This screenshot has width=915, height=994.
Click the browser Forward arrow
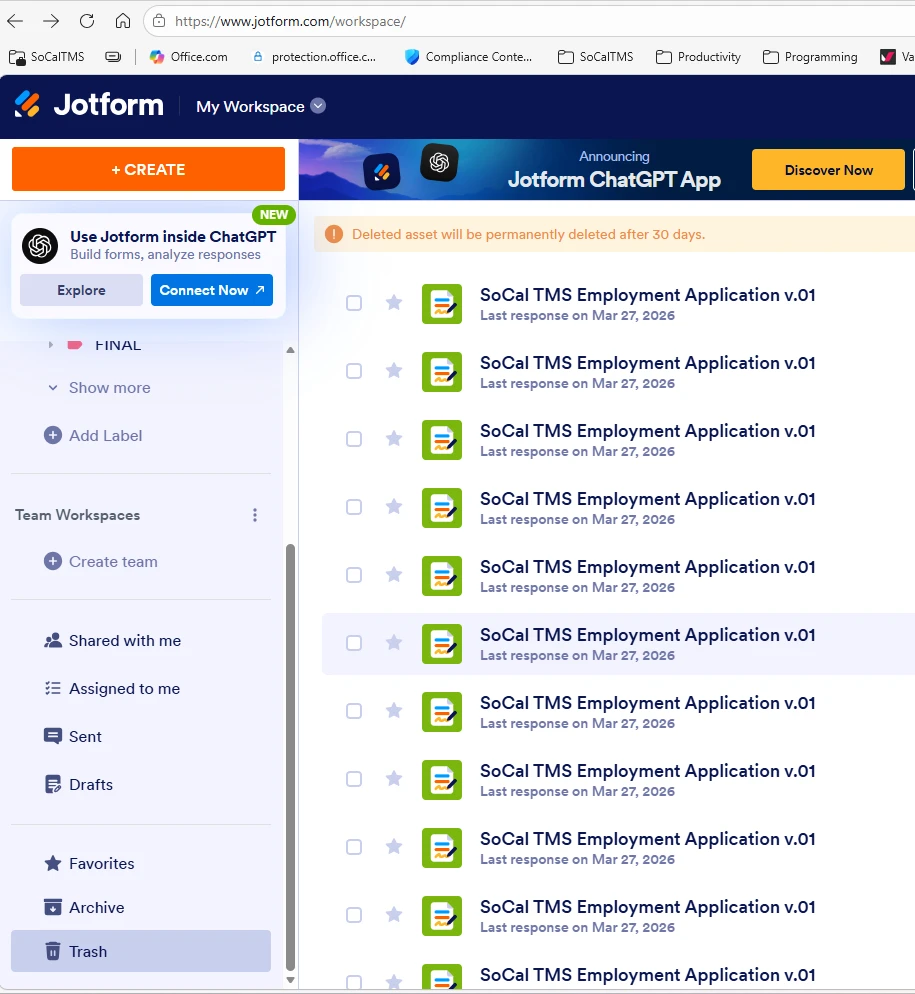[51, 21]
